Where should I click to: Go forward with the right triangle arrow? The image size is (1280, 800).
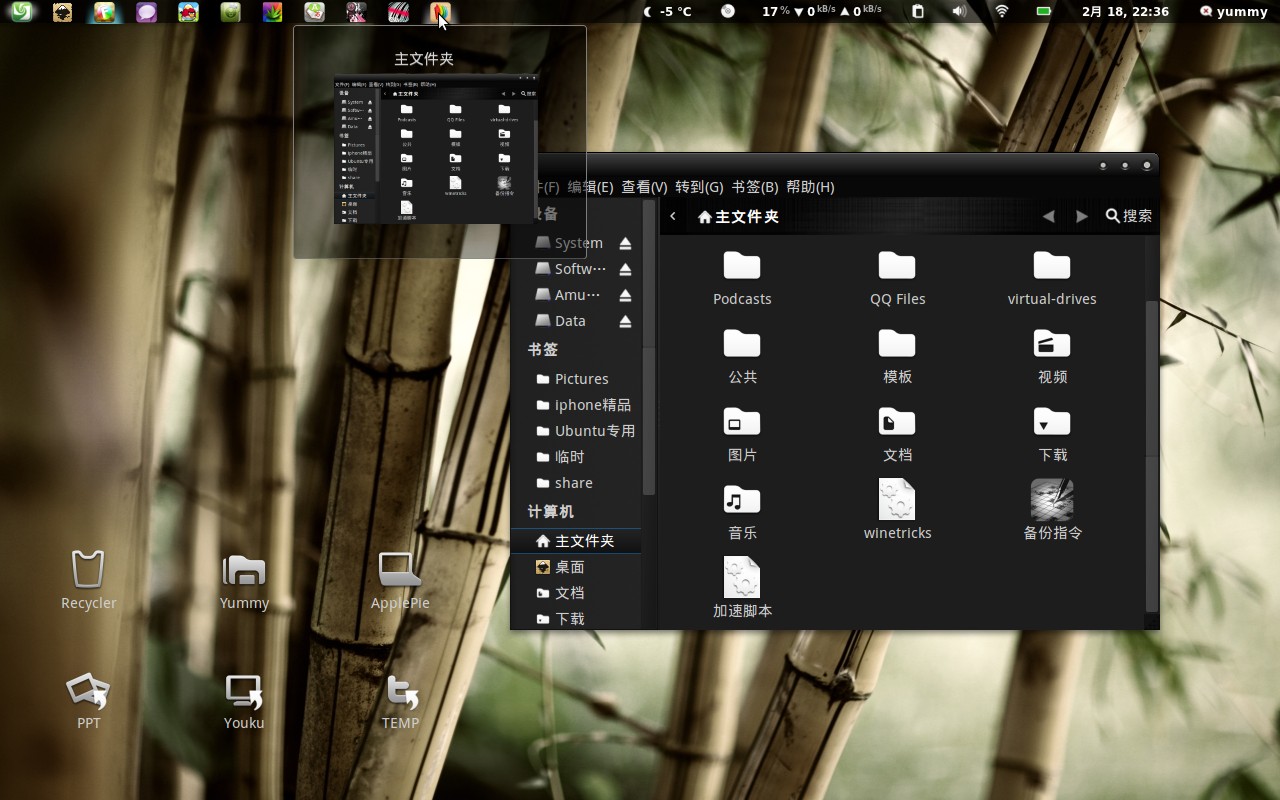coord(1081,216)
